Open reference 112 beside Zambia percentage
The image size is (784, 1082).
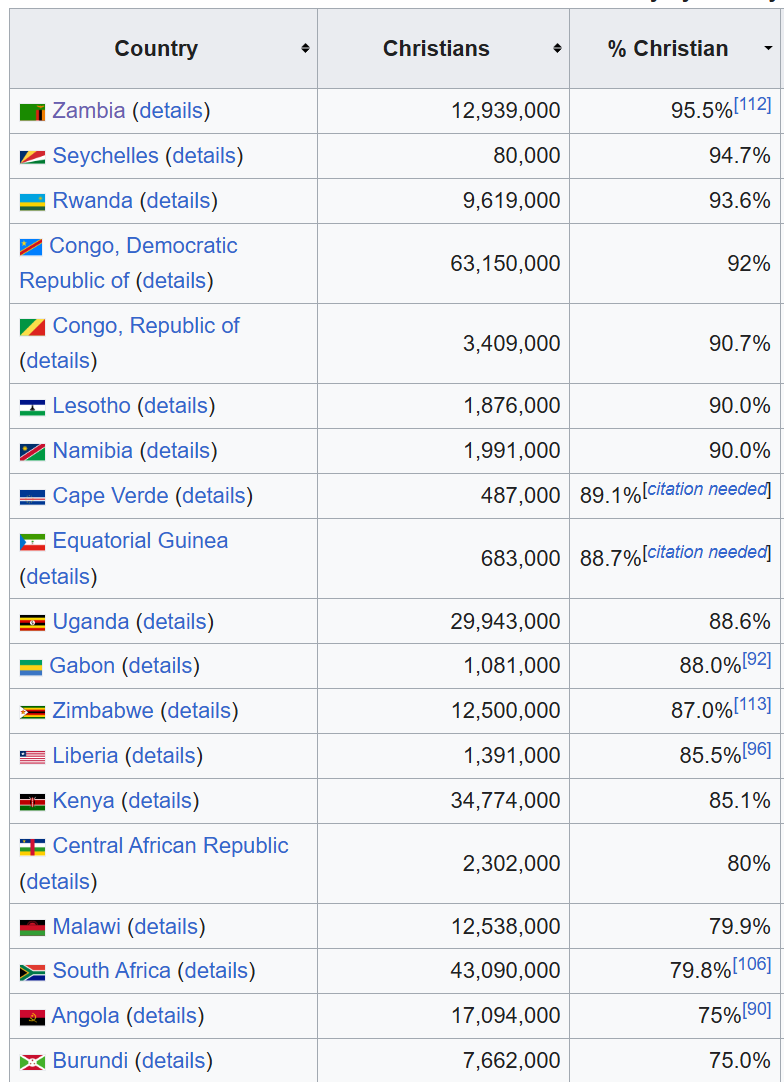pyautogui.click(x=752, y=104)
